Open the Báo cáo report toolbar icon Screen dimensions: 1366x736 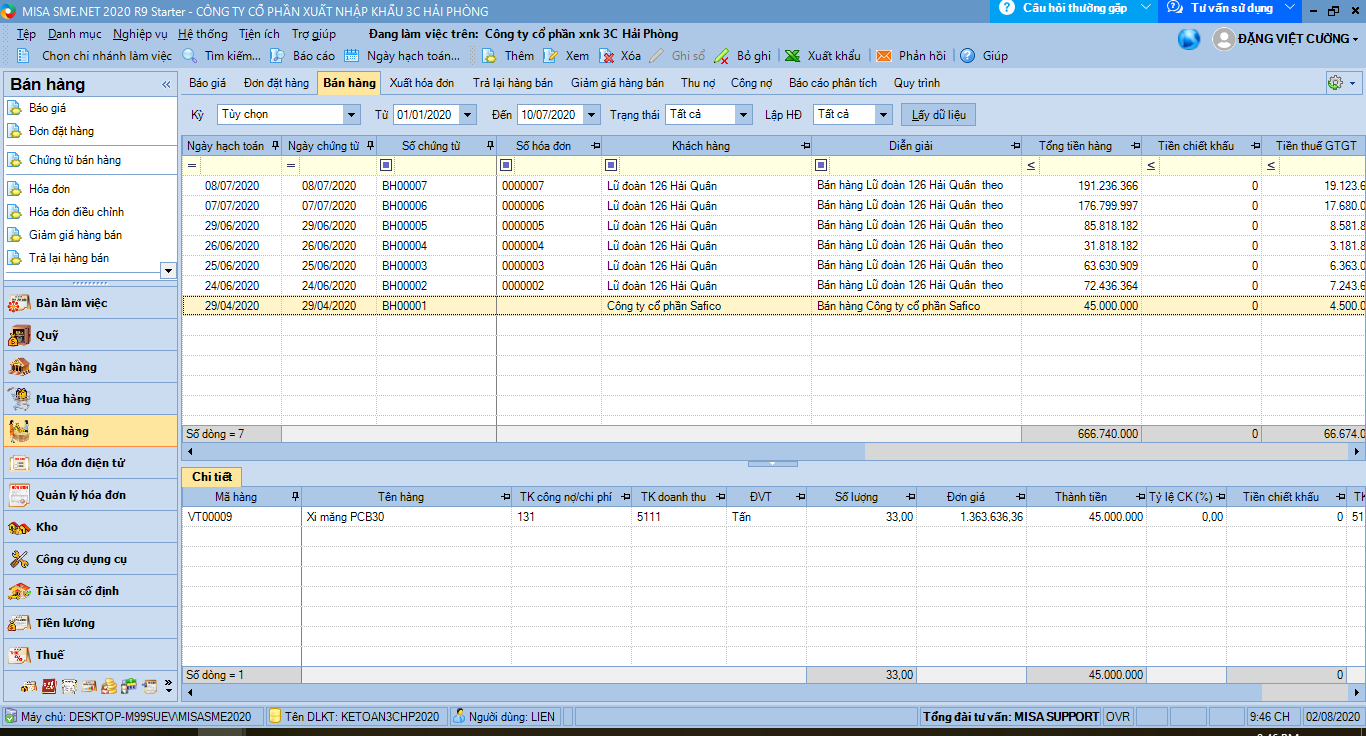[277, 56]
